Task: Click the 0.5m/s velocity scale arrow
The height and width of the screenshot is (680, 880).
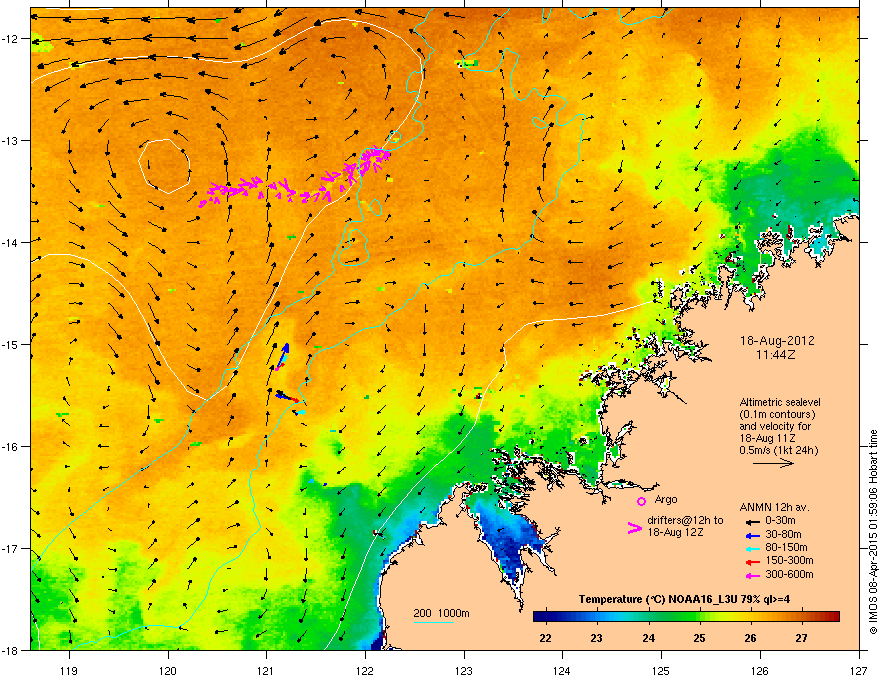Action: 773,463
